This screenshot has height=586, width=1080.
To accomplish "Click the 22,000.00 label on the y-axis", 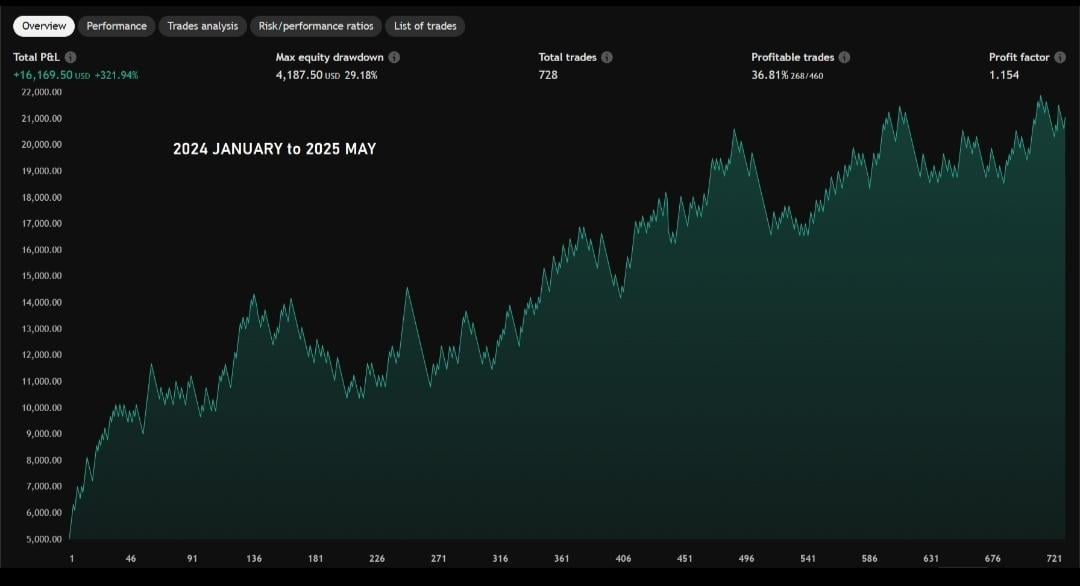I will tap(41, 92).
